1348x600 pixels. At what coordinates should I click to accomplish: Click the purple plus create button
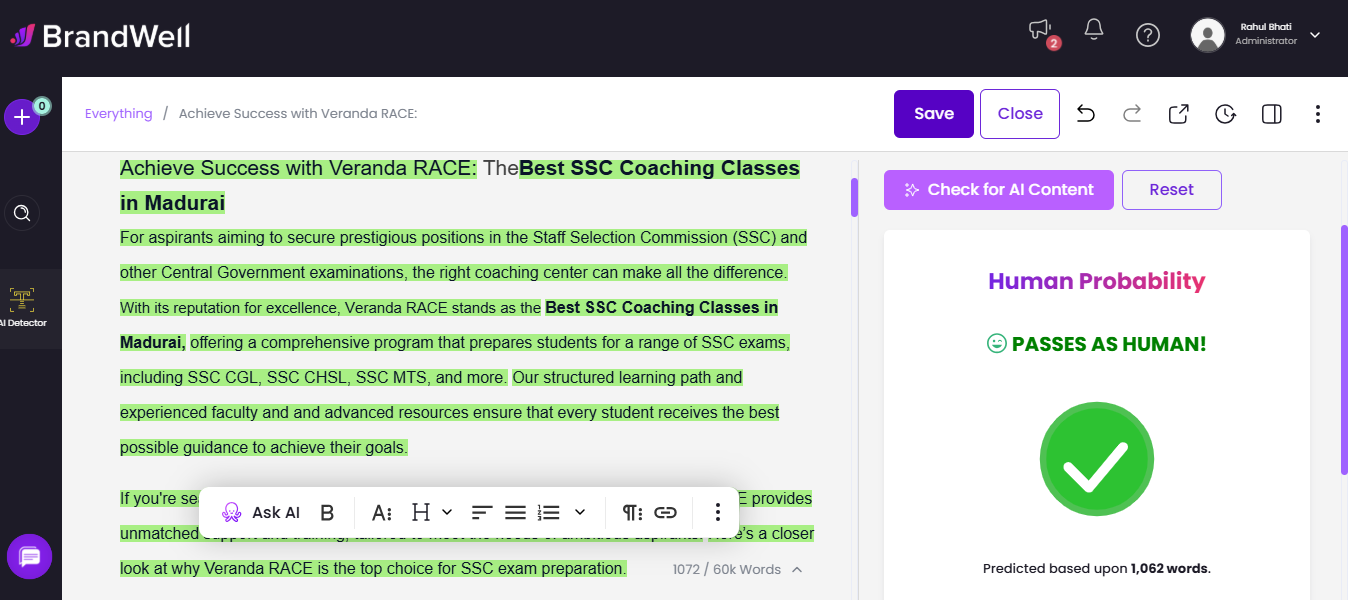[x=21, y=117]
